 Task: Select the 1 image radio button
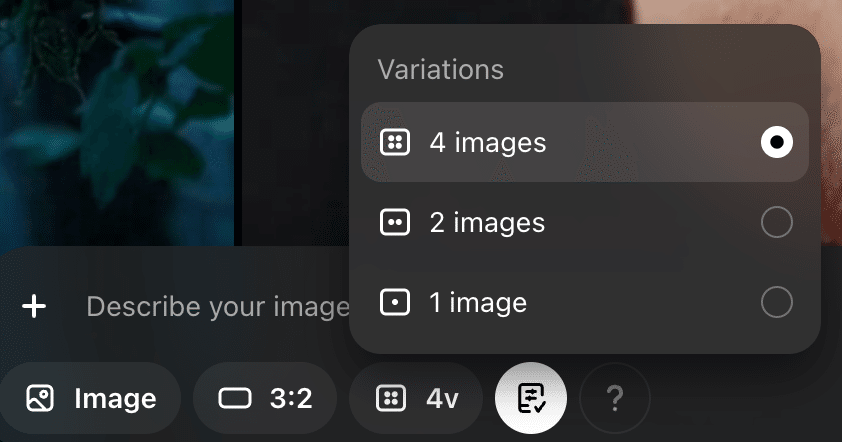point(777,301)
